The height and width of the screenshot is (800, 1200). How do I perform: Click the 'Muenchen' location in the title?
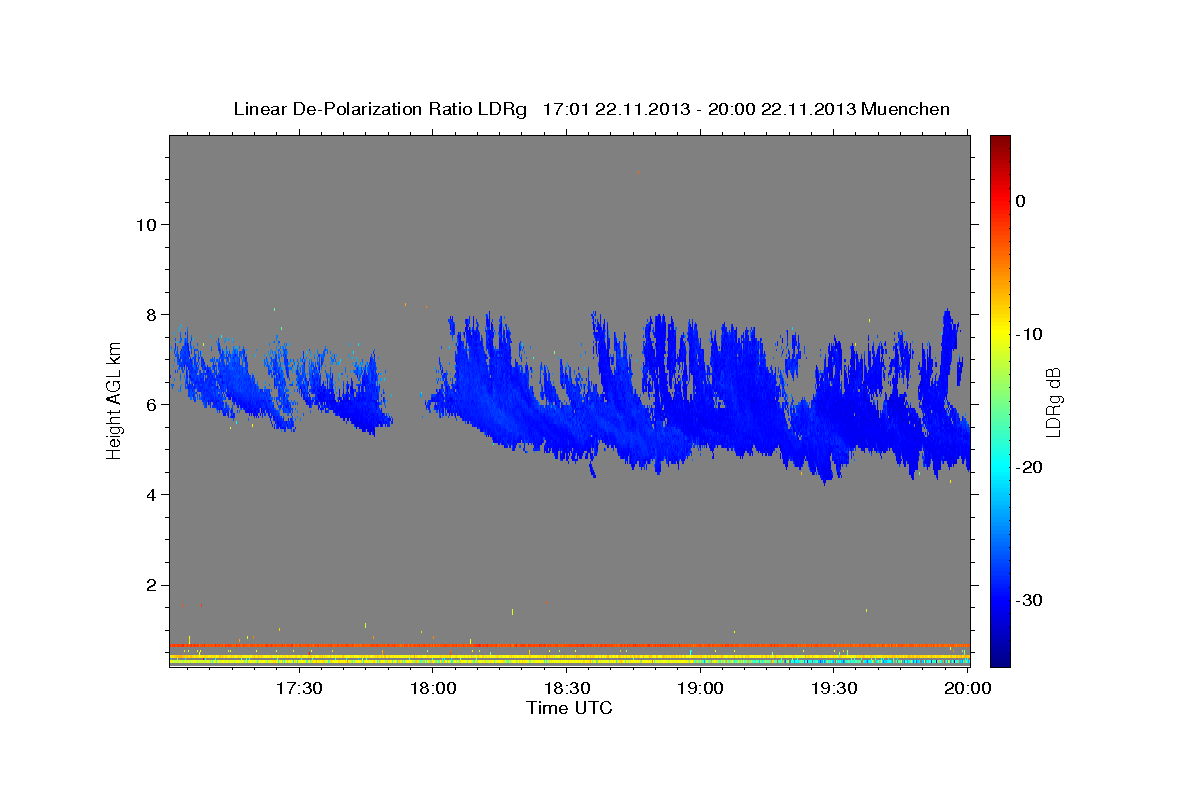pyautogui.click(x=907, y=109)
